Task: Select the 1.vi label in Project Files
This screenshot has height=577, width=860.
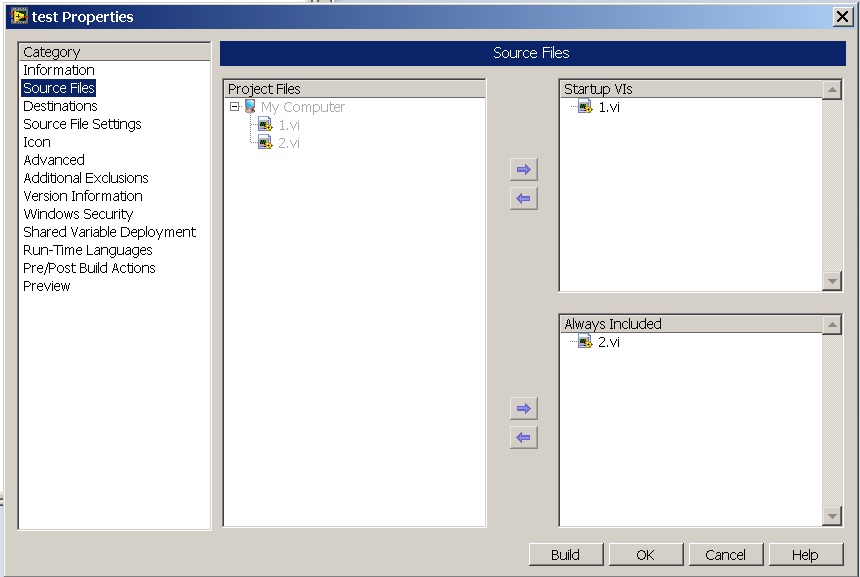Action: (x=289, y=125)
